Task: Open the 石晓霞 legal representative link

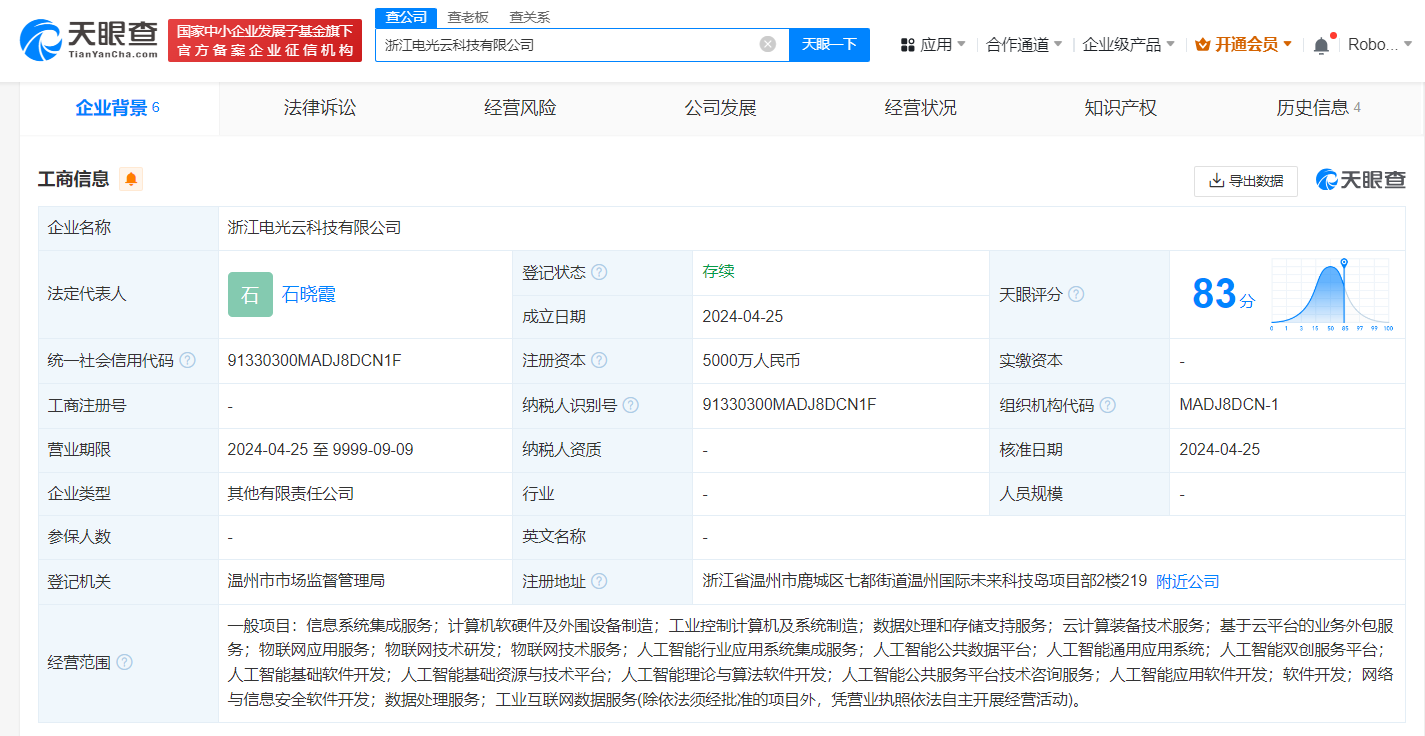Action: pyautogui.click(x=310, y=294)
